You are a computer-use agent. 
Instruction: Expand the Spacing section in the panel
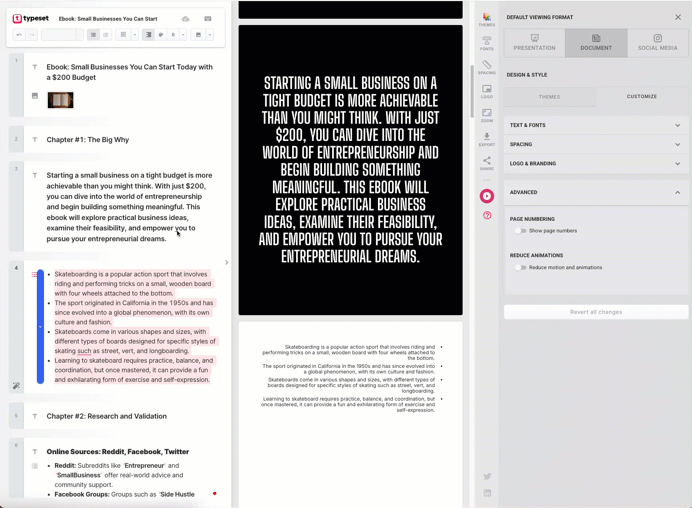pos(596,144)
